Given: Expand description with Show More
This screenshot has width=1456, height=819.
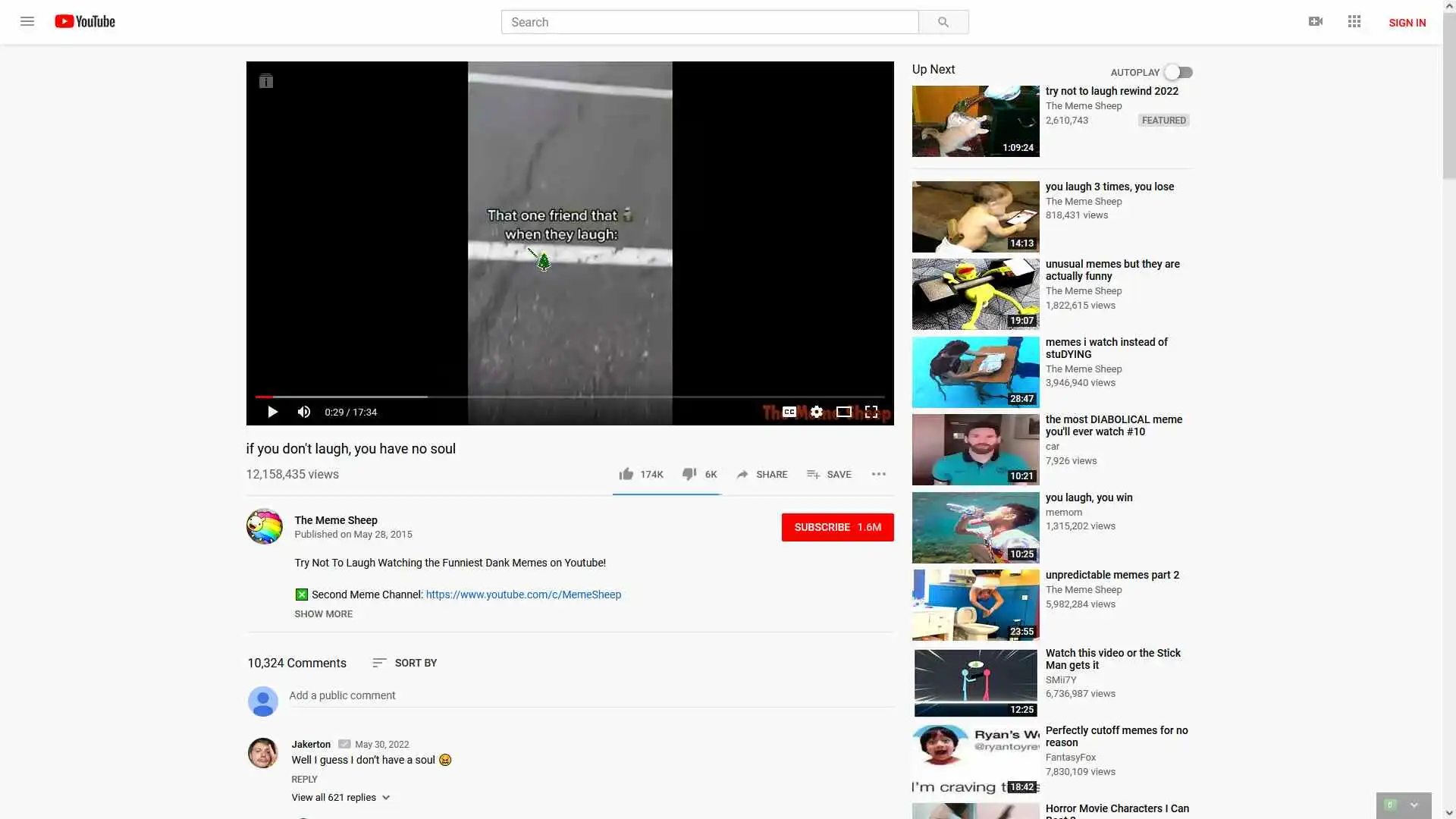Looking at the screenshot, I should coord(323,613).
